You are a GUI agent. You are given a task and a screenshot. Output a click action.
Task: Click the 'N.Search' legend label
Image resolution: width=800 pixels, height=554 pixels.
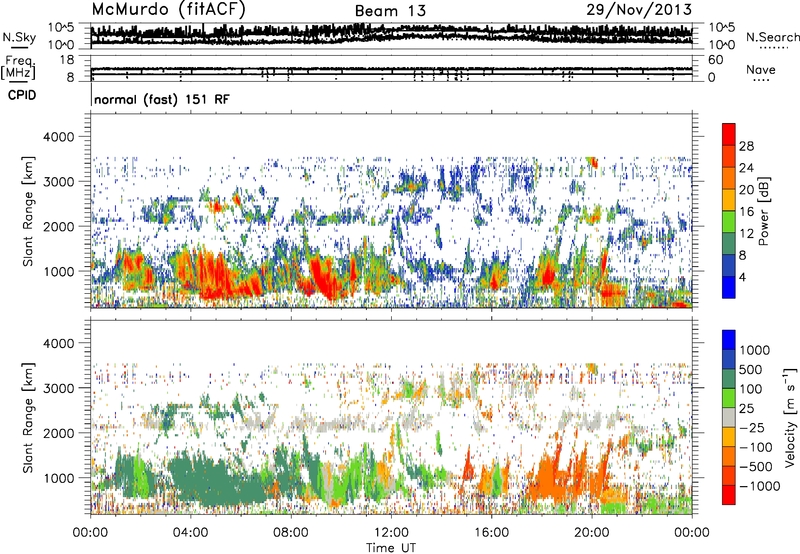click(x=772, y=37)
